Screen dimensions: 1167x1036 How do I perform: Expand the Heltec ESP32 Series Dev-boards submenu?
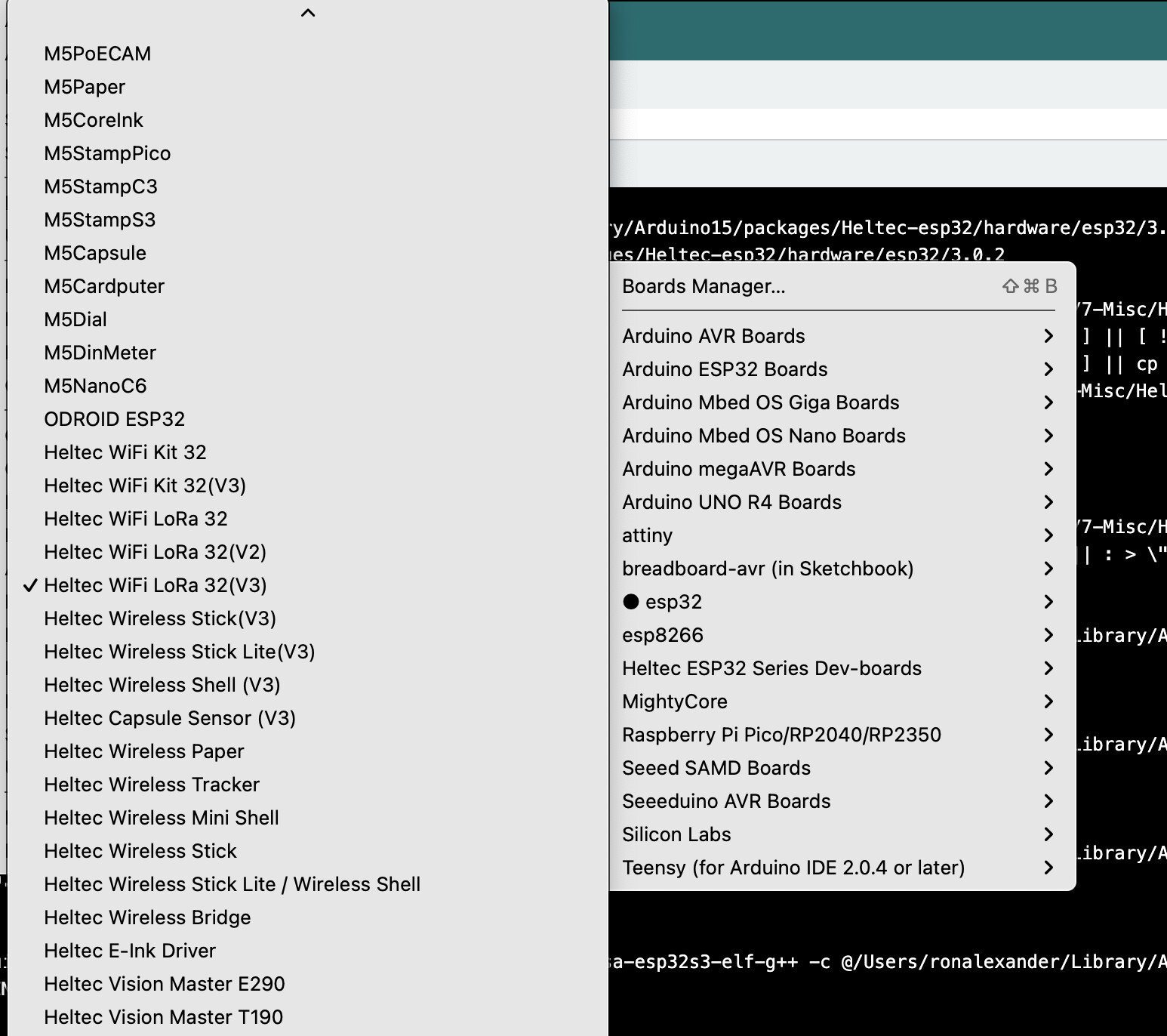(771, 668)
